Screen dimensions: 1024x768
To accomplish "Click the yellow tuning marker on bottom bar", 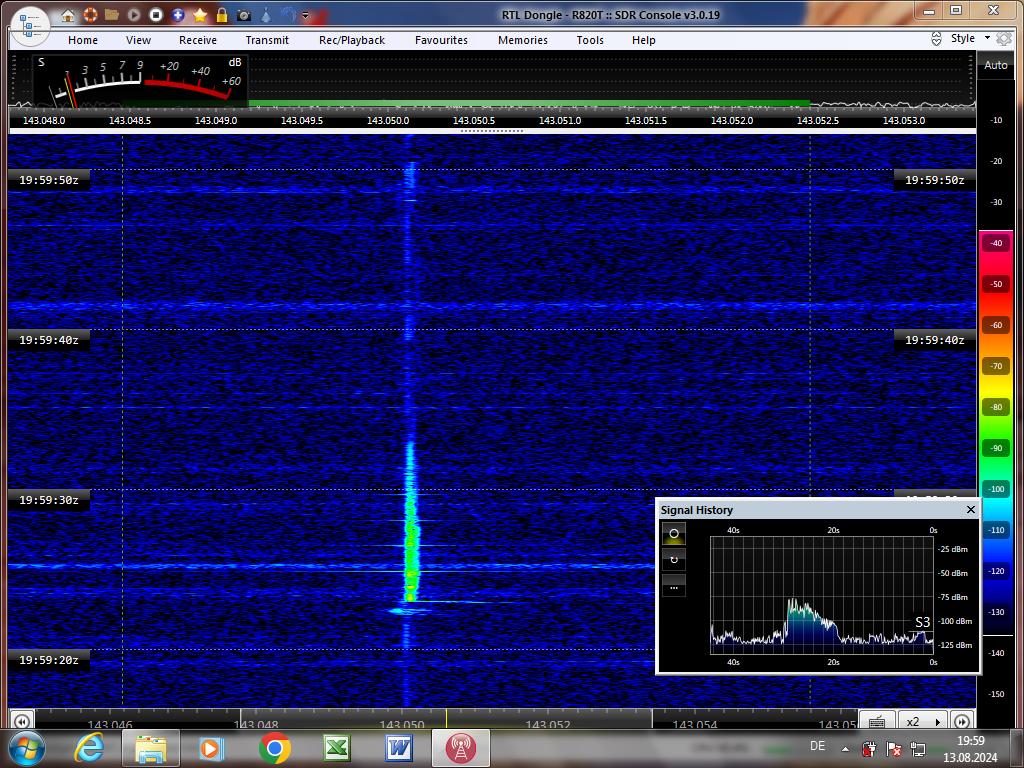I will tap(447, 718).
